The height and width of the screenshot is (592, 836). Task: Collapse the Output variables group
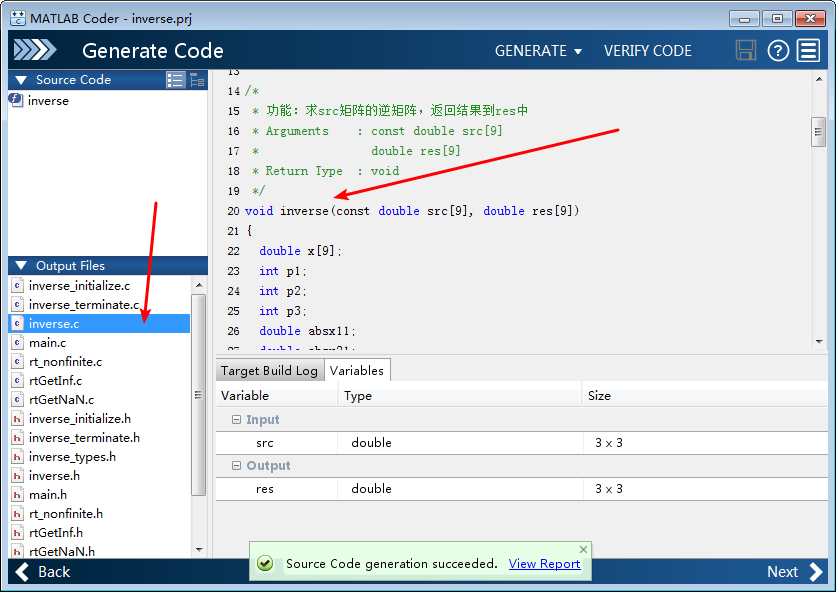pos(236,466)
